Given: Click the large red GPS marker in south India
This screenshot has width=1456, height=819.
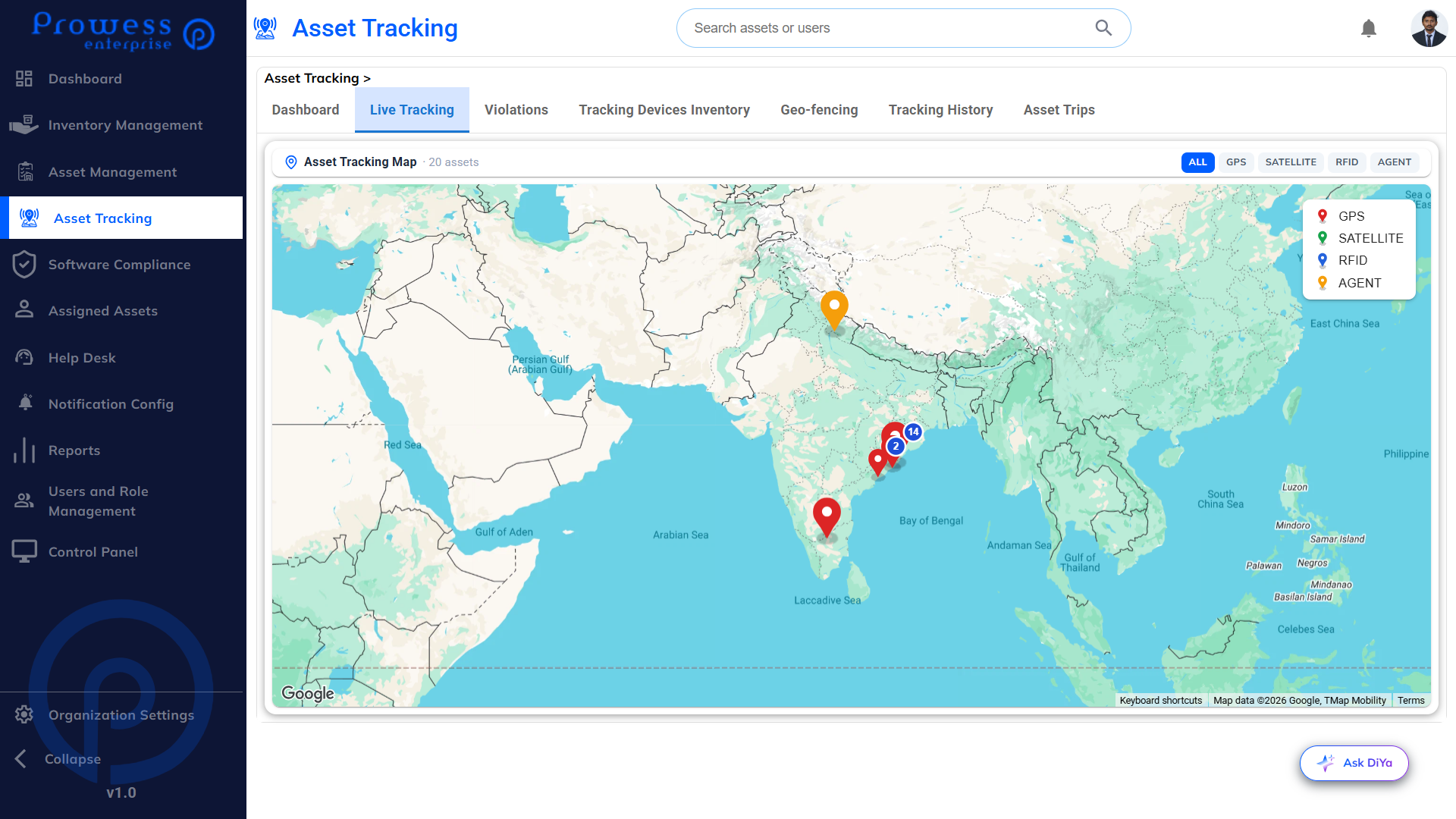Looking at the screenshot, I should 827,518.
